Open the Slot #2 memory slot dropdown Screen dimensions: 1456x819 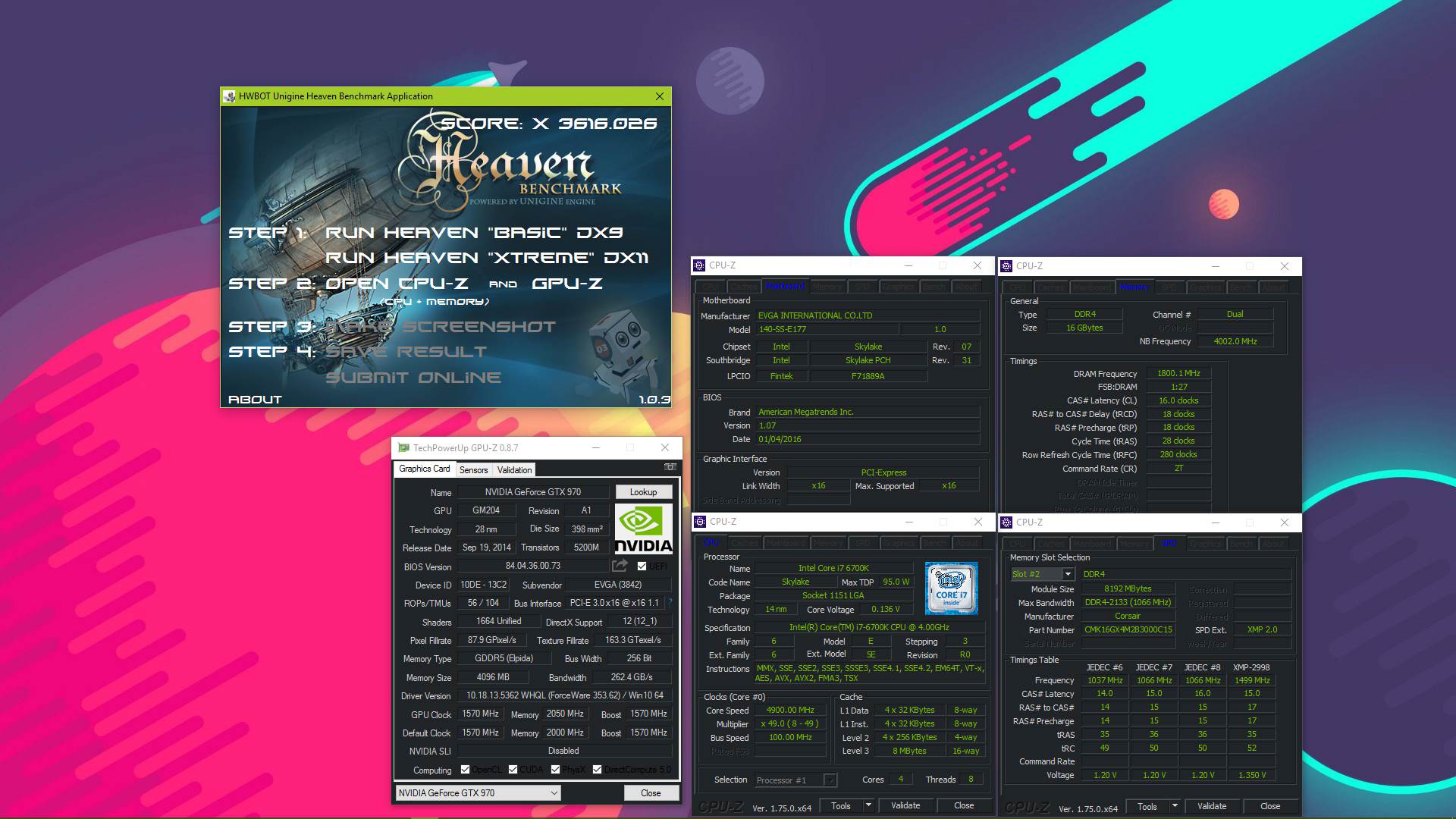pyautogui.click(x=1043, y=574)
